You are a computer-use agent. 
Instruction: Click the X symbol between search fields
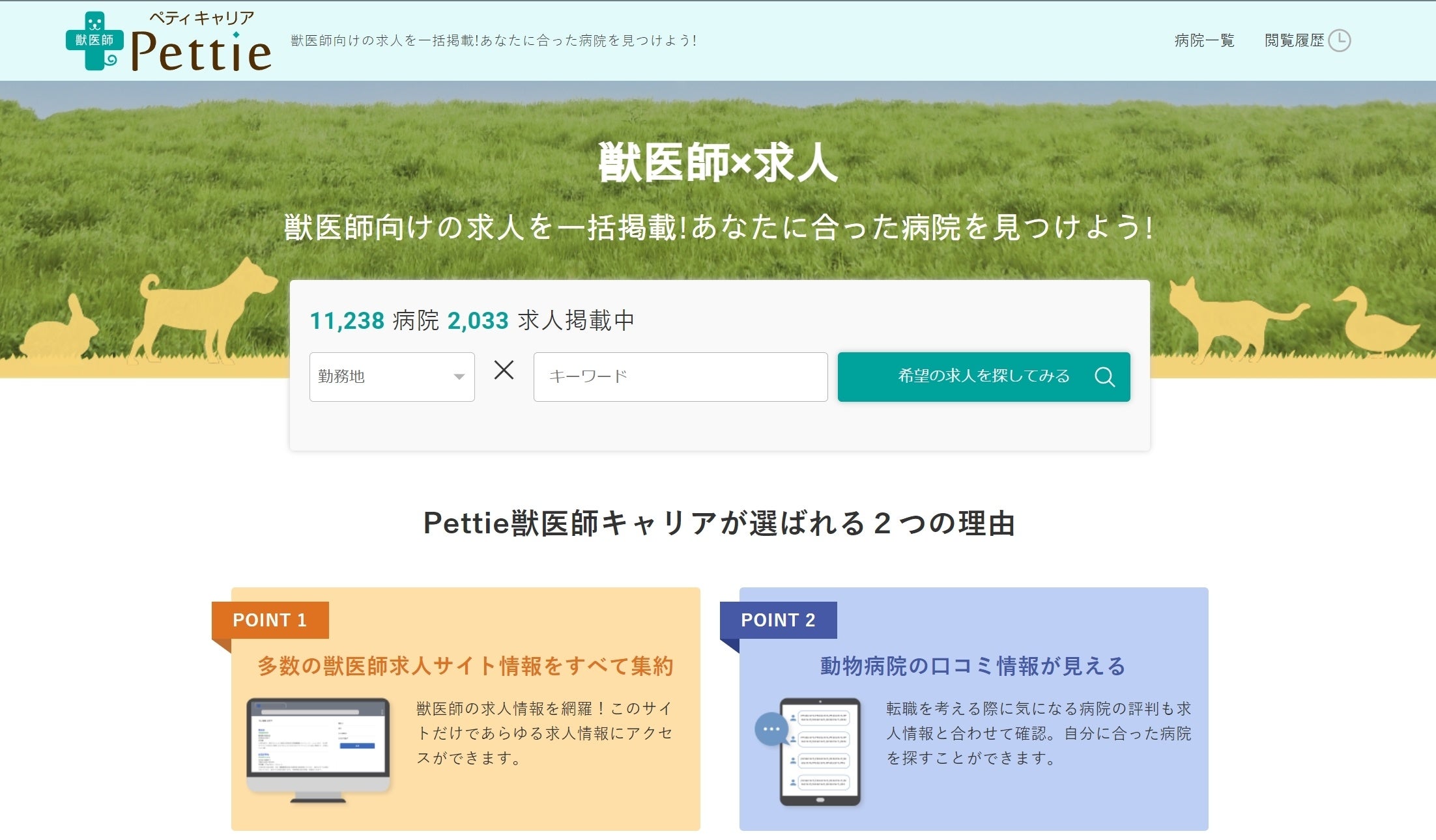(x=504, y=371)
